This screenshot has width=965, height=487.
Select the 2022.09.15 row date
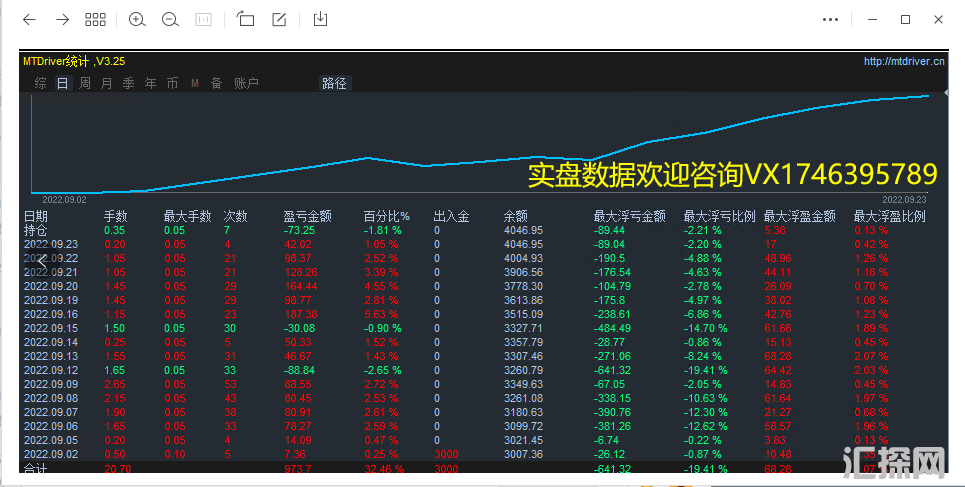coord(51,328)
